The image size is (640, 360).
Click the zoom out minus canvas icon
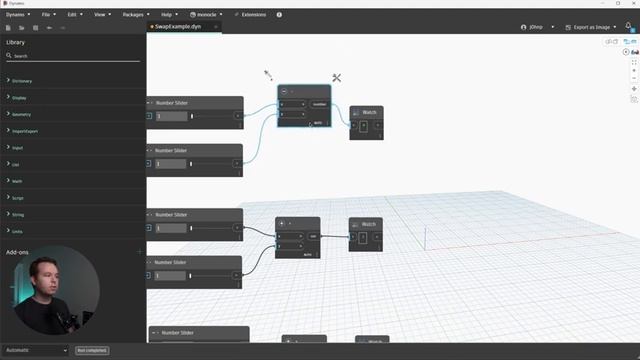[x=634, y=78]
